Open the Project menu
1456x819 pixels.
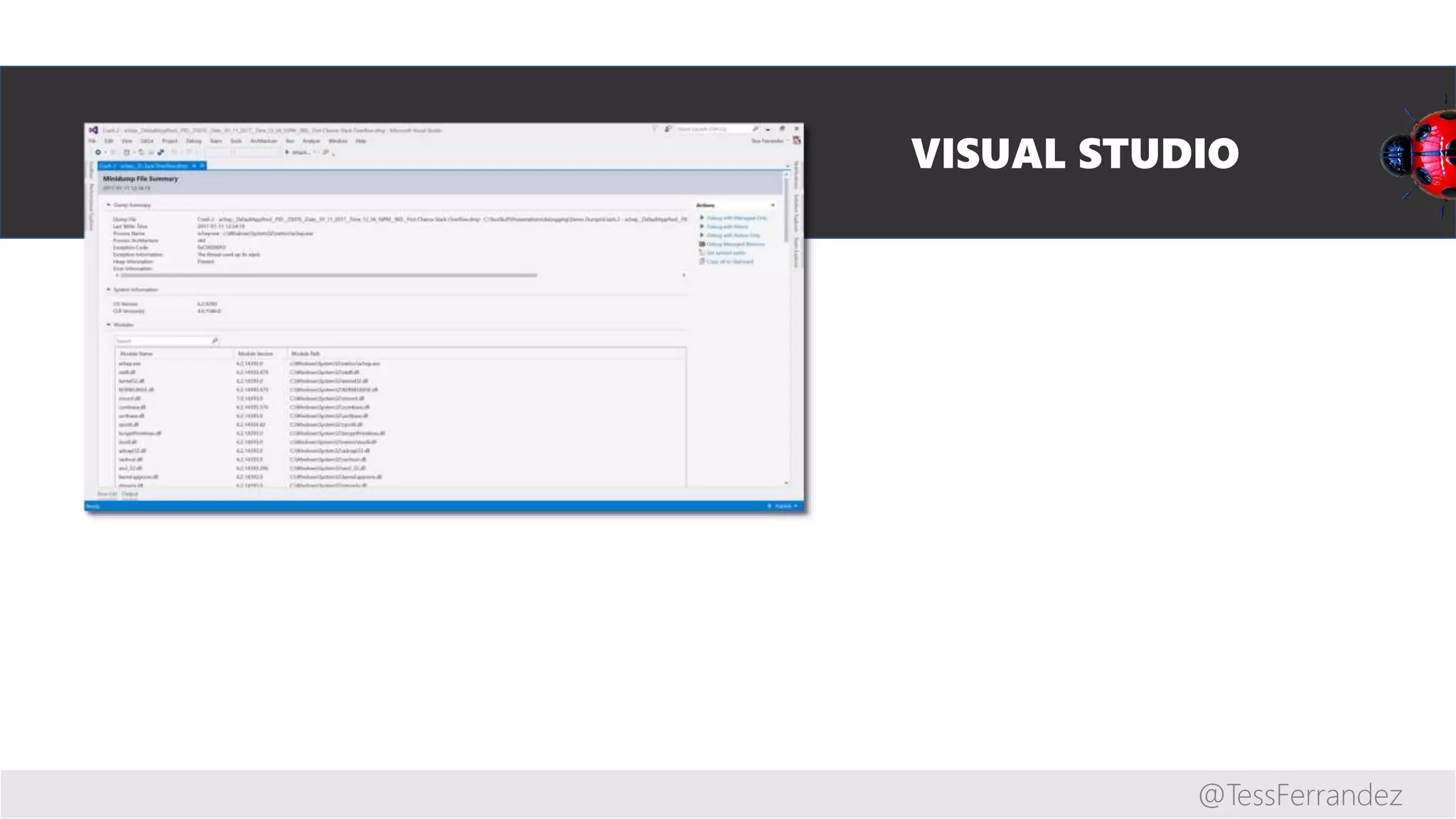170,141
